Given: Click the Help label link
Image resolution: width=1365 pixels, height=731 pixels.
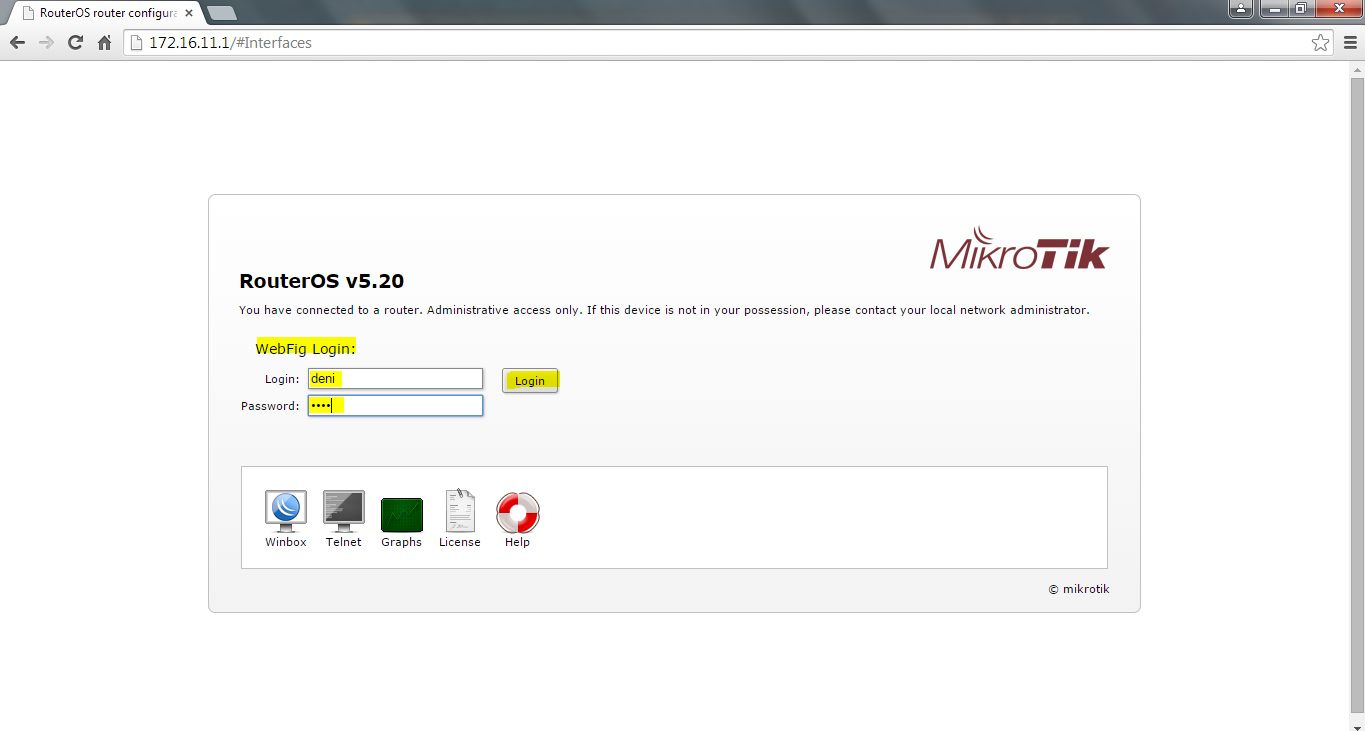Looking at the screenshot, I should pos(517,542).
